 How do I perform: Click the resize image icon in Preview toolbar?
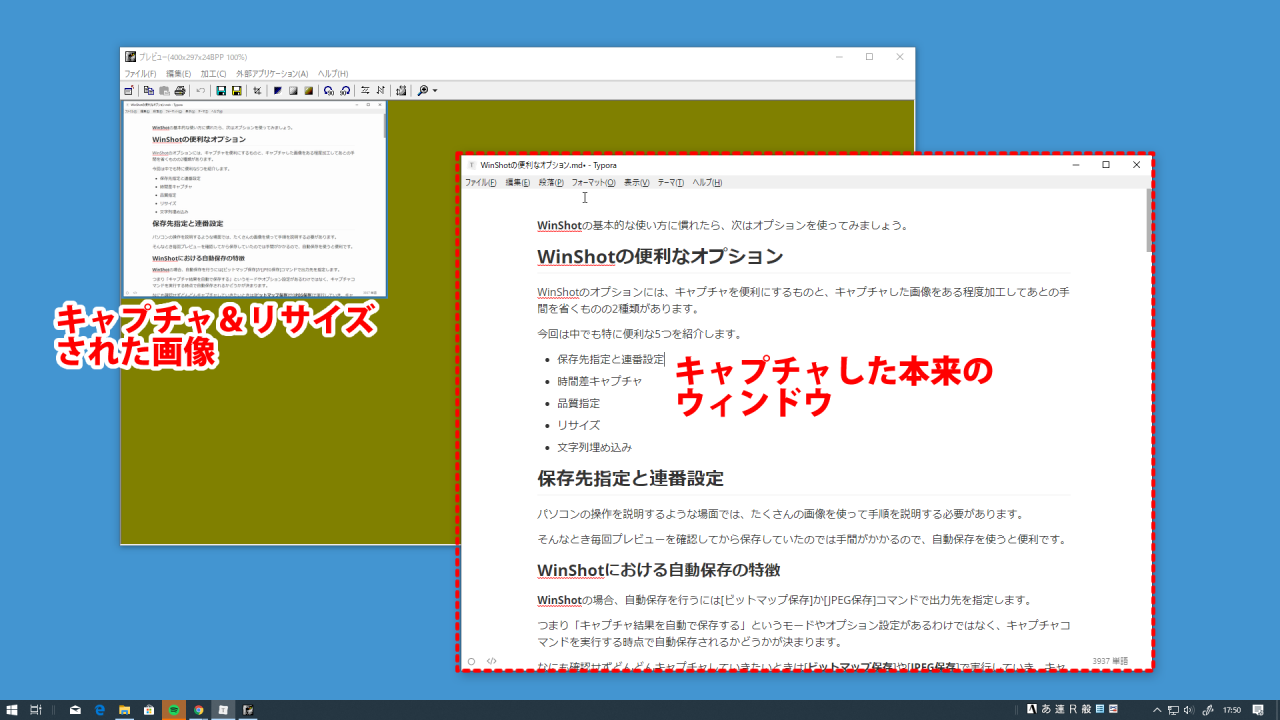pyautogui.click(x=401, y=91)
